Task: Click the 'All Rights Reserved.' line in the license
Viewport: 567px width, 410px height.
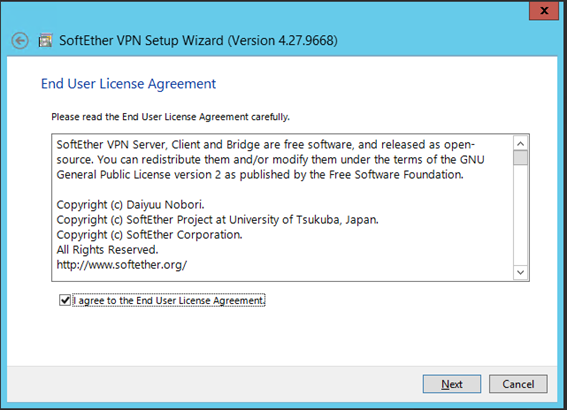Action: [x=107, y=250]
